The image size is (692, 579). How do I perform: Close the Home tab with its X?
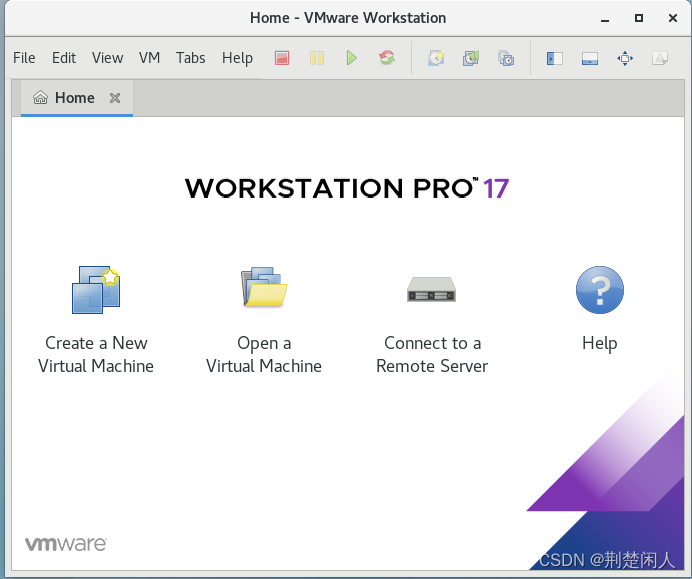pyautogui.click(x=115, y=98)
